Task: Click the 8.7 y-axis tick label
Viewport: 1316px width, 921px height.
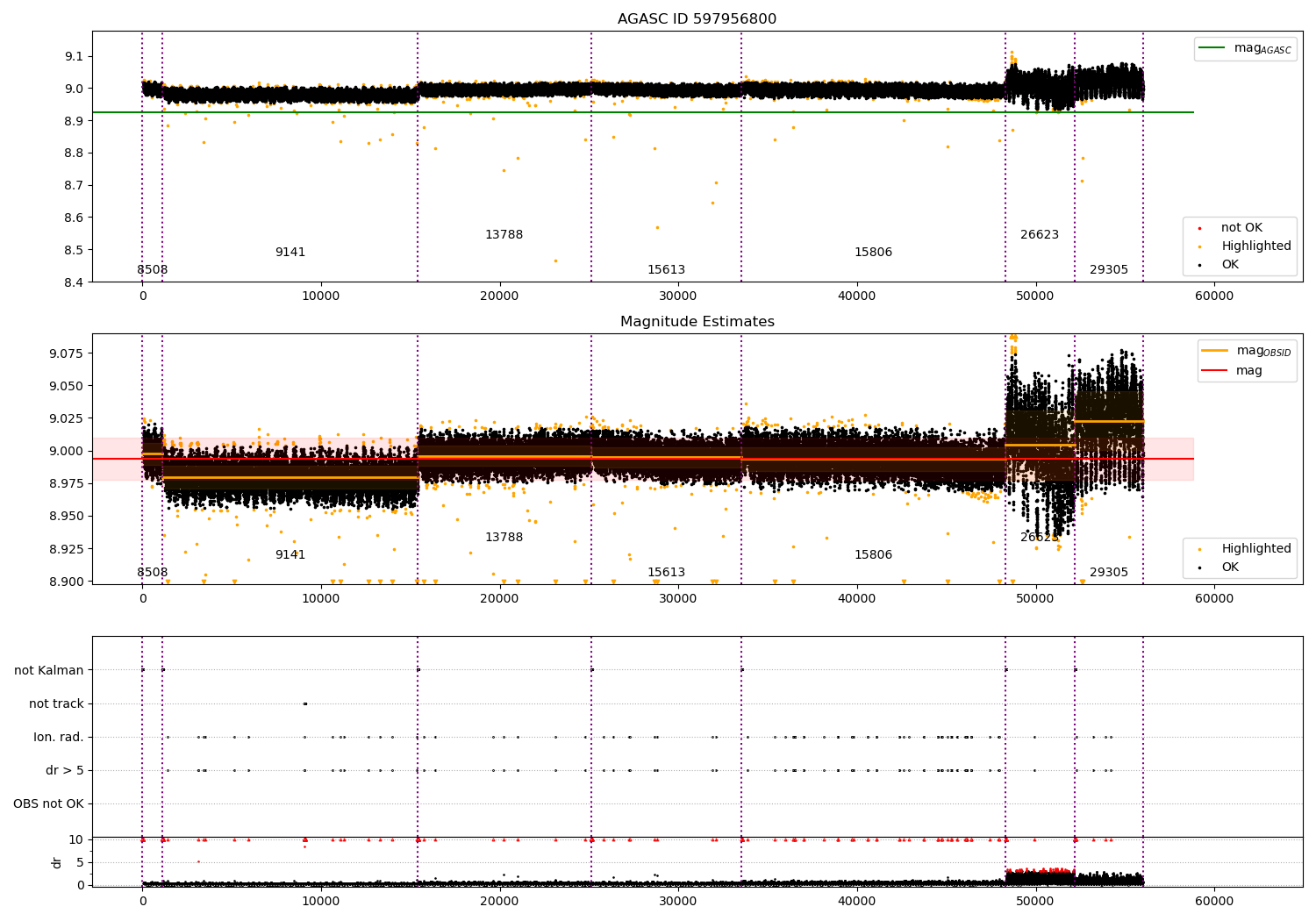Action: pyautogui.click(x=74, y=185)
